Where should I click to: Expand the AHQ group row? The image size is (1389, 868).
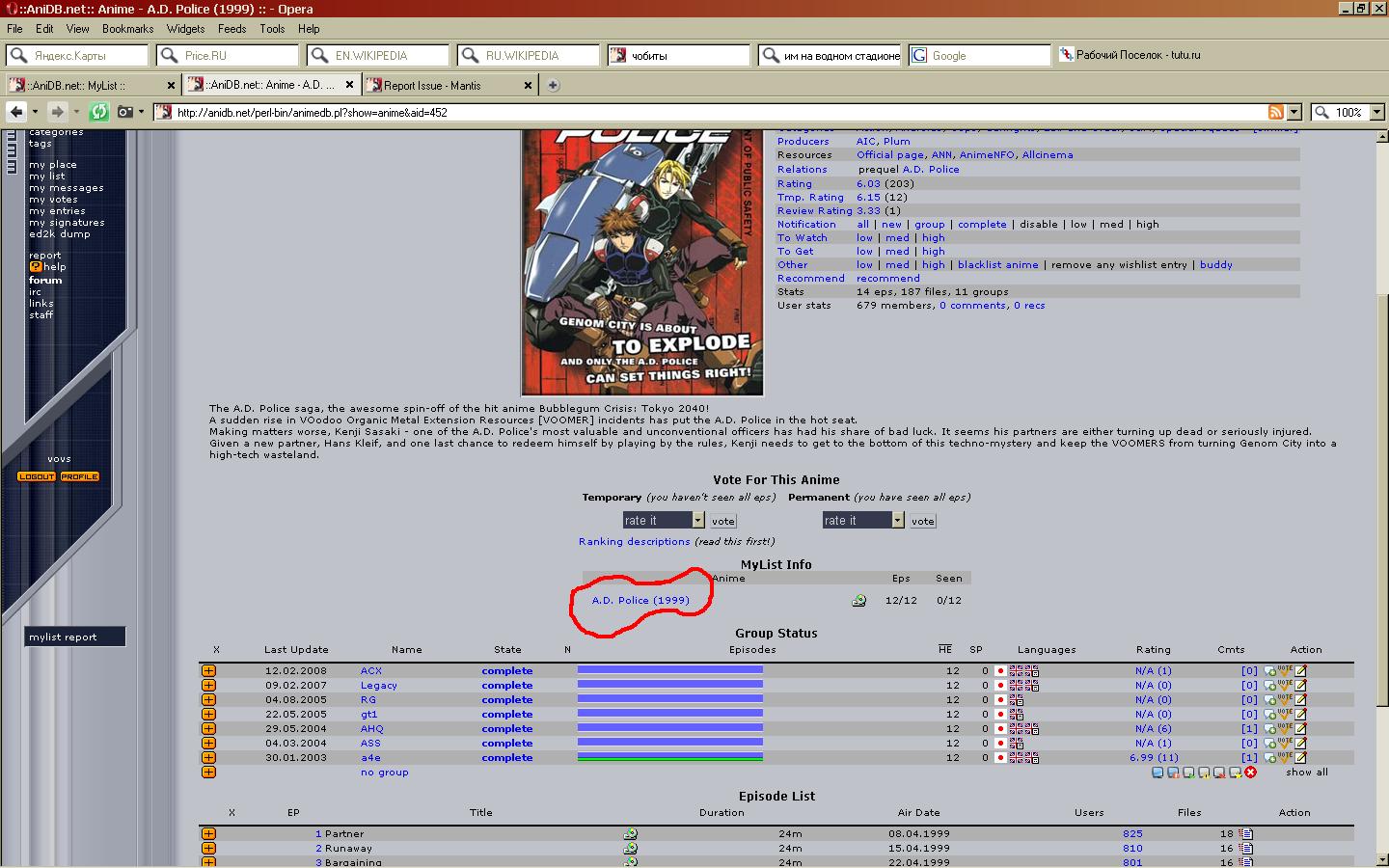click(208, 728)
